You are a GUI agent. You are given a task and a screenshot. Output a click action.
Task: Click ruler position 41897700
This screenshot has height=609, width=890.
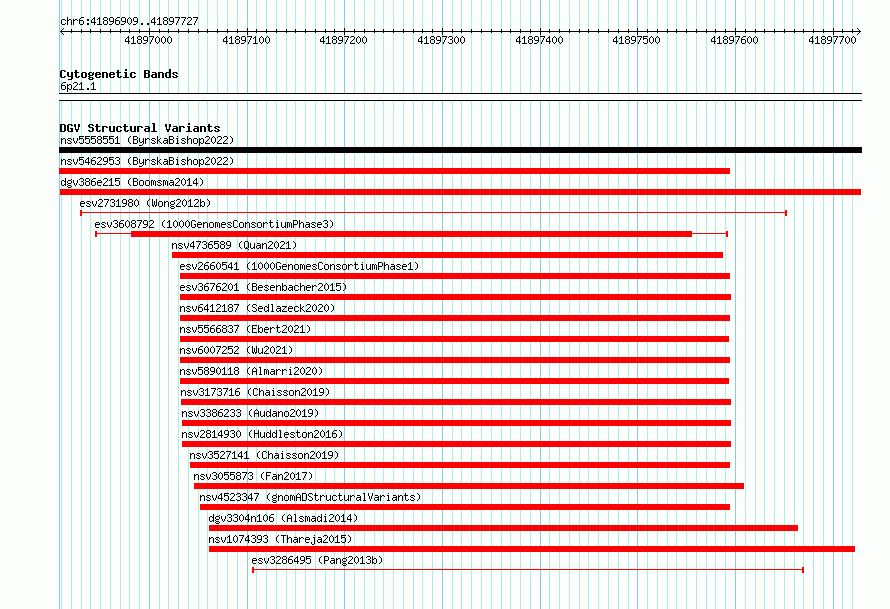(832, 40)
